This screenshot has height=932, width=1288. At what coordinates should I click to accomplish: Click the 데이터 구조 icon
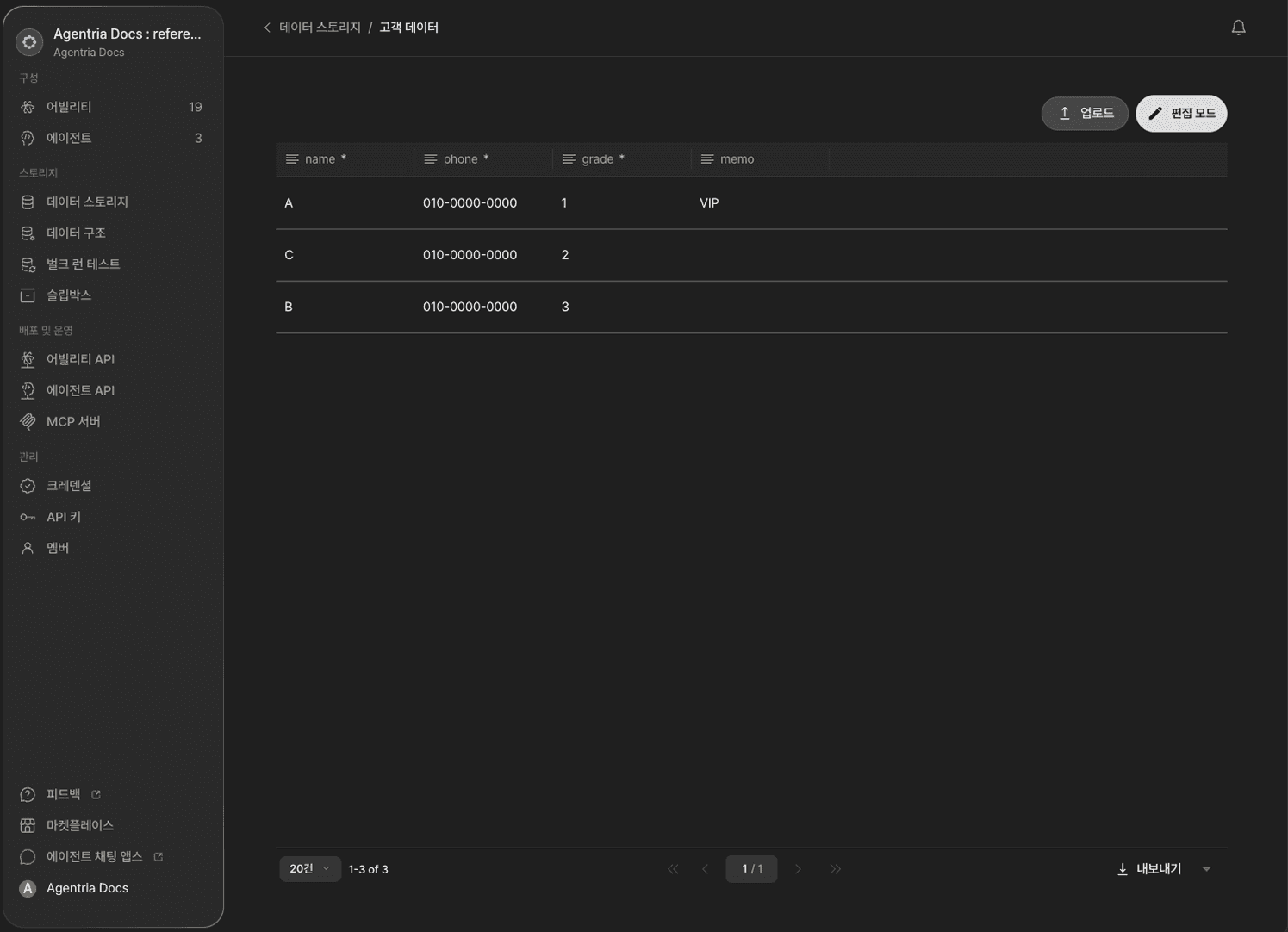coord(28,233)
